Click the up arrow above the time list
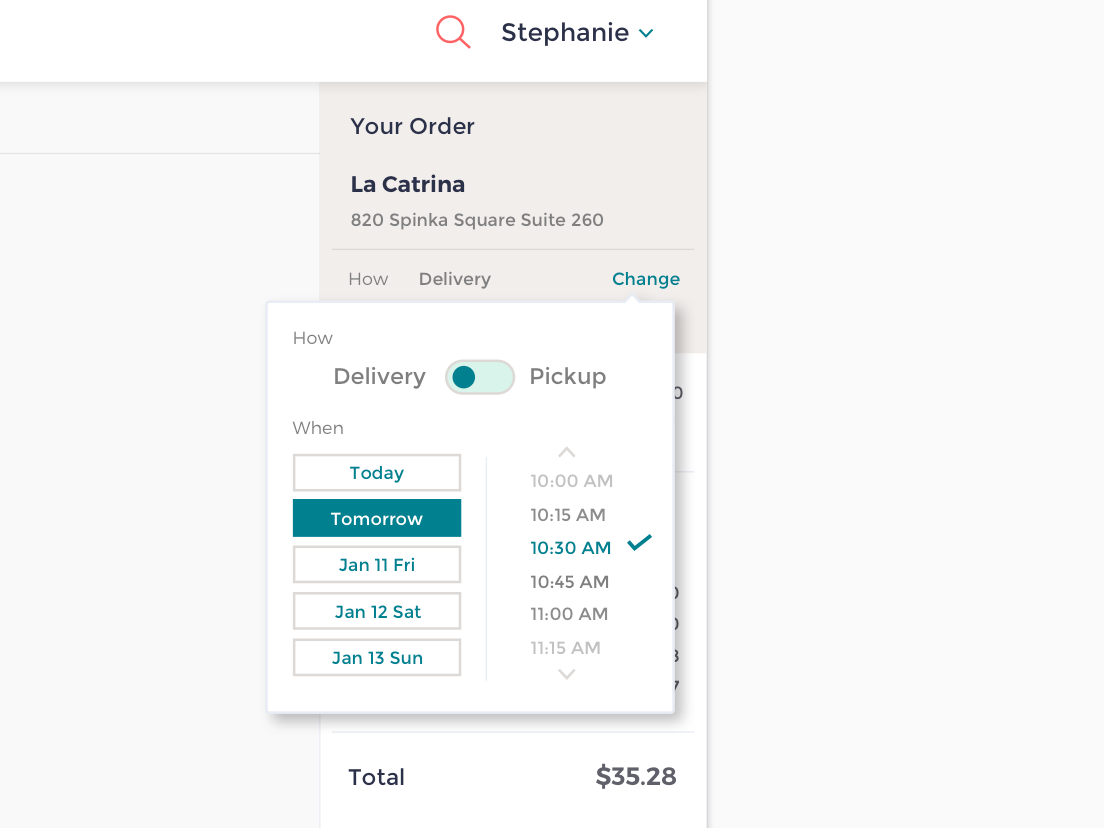The width and height of the screenshot is (1104, 828). coord(566,452)
